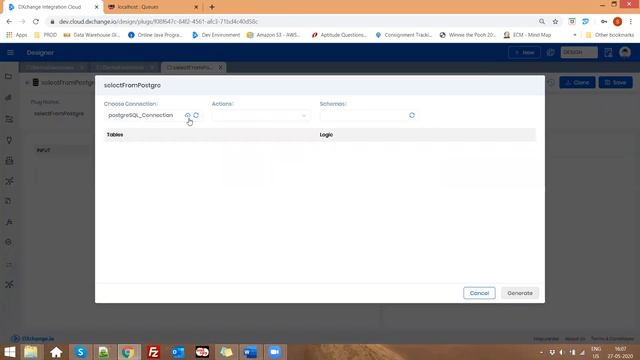The image size is (640, 360).
Task: Click the + New button in the header
Action: (524, 53)
